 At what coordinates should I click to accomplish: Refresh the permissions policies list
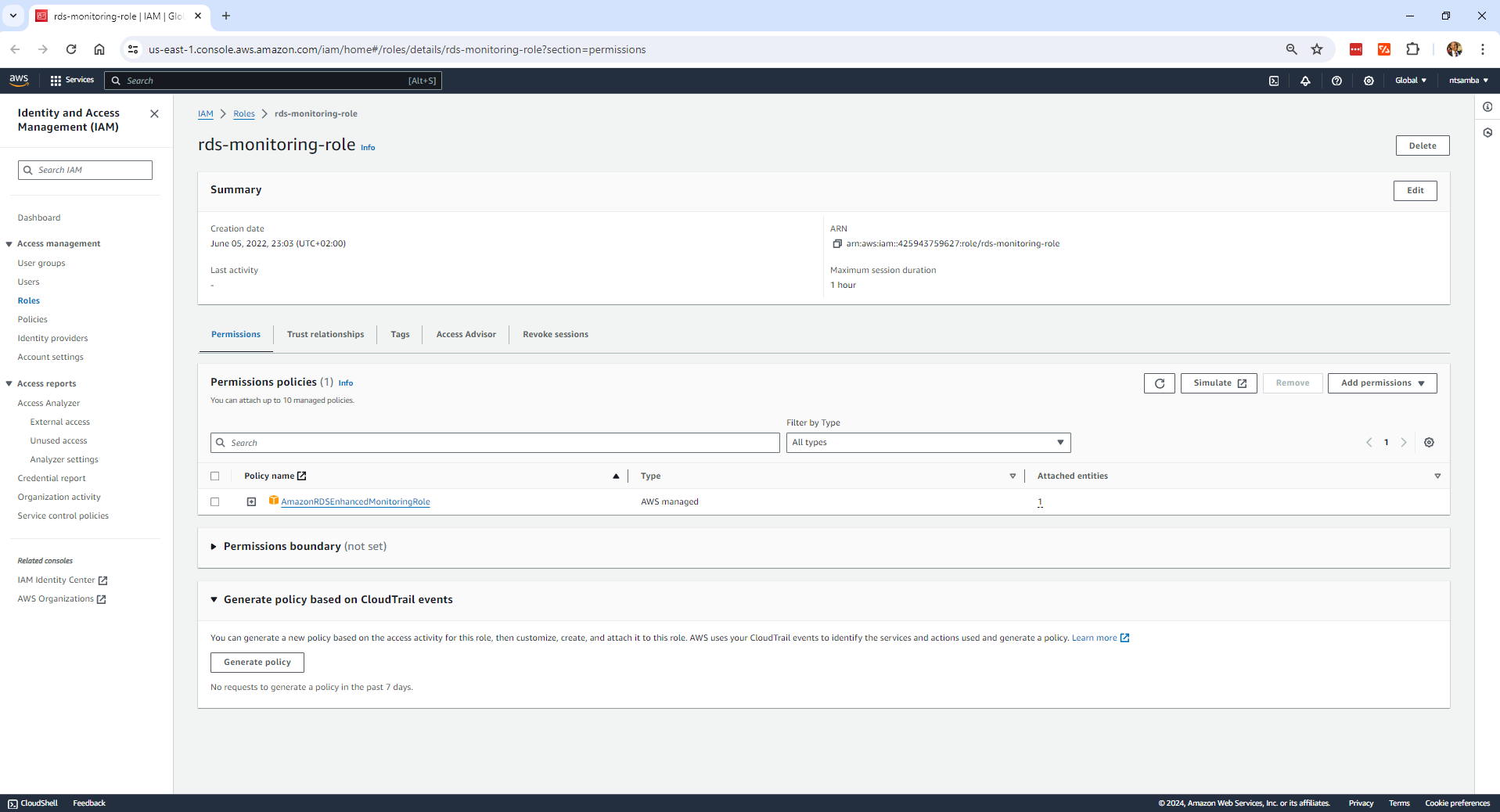coord(1159,383)
